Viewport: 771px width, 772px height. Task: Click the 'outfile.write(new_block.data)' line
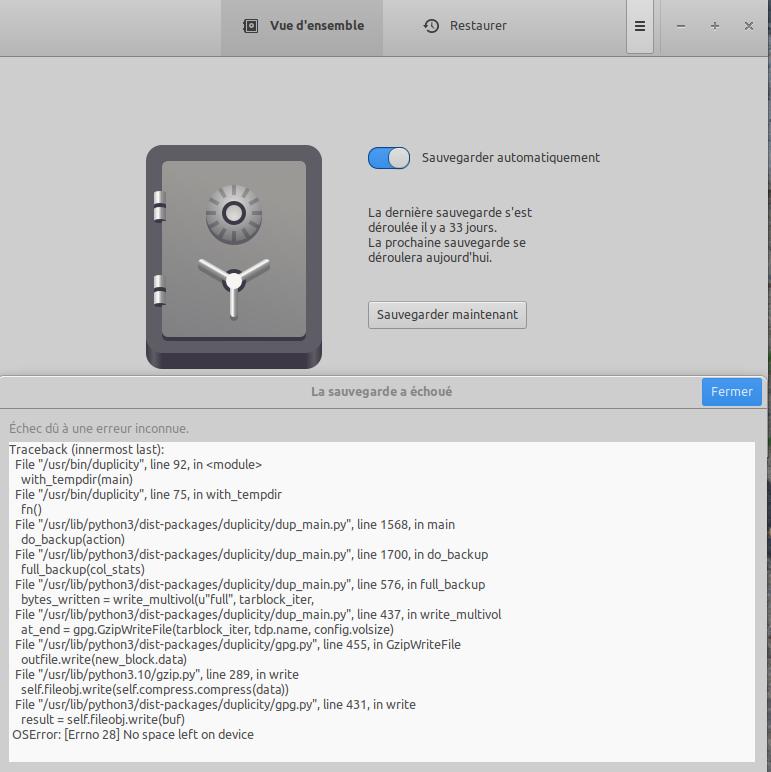coord(104,660)
